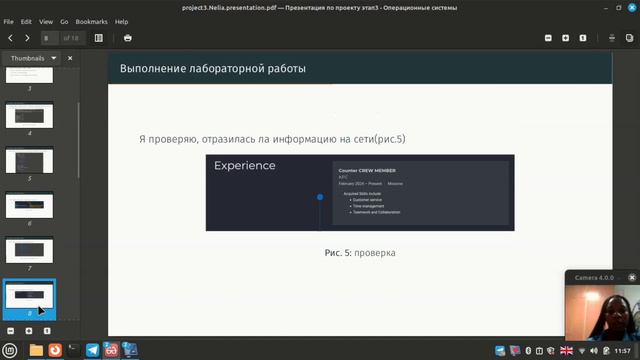Screen dimensions: 640x360
Task: Open the Help menu
Action: click(x=121, y=22)
